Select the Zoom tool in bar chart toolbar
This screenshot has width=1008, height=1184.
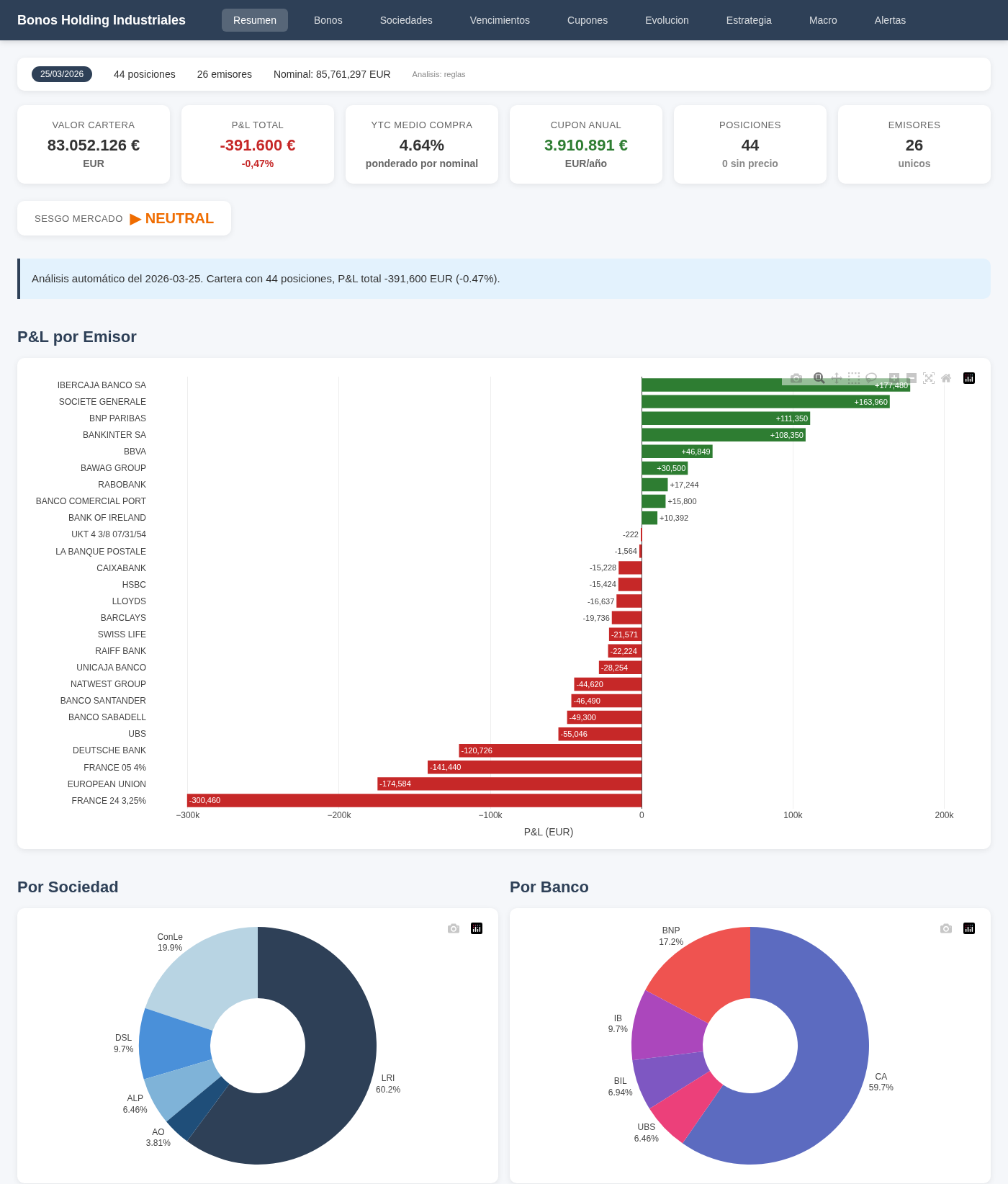pyautogui.click(x=819, y=378)
